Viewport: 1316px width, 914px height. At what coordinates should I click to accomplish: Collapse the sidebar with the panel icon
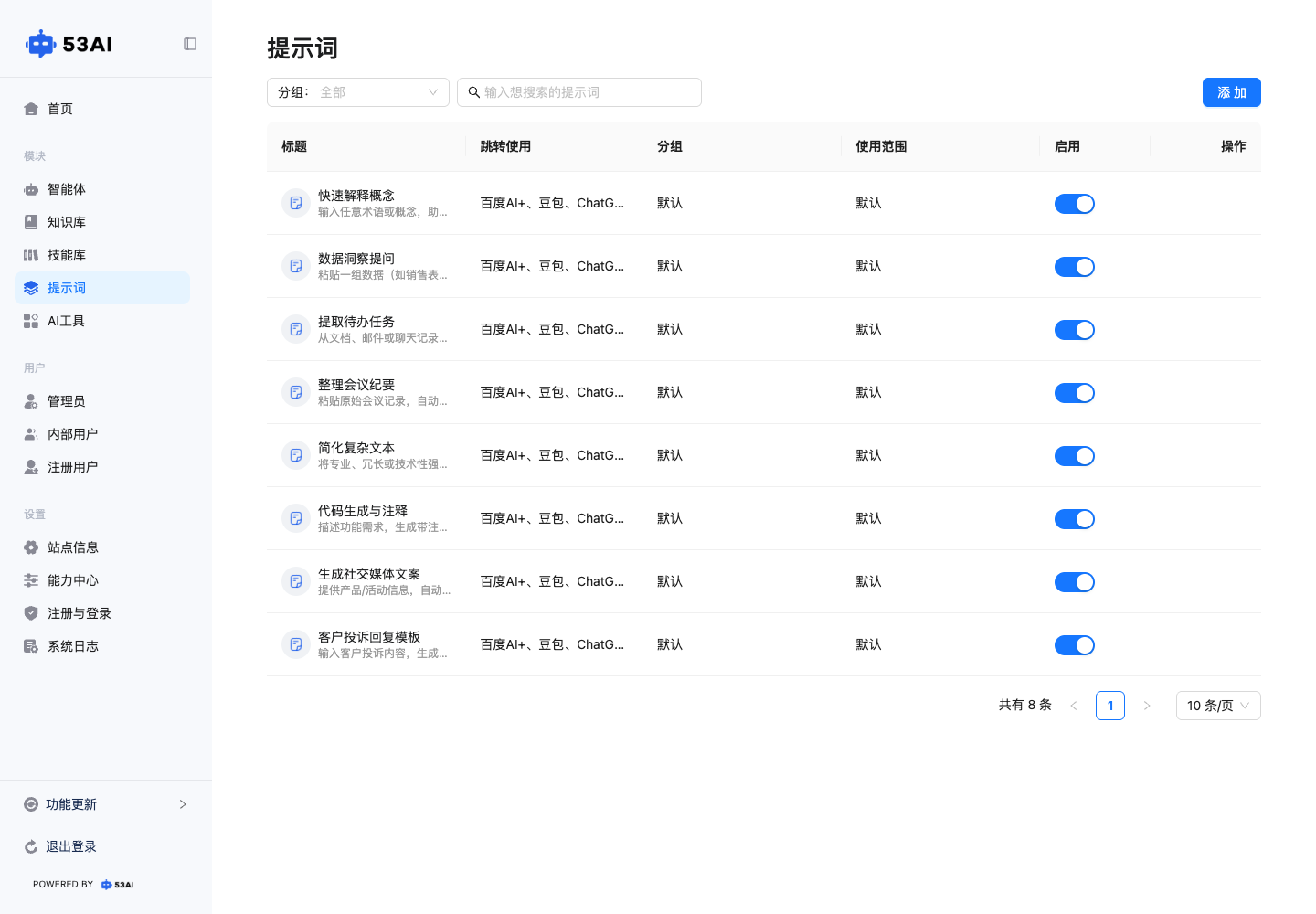pos(190,44)
